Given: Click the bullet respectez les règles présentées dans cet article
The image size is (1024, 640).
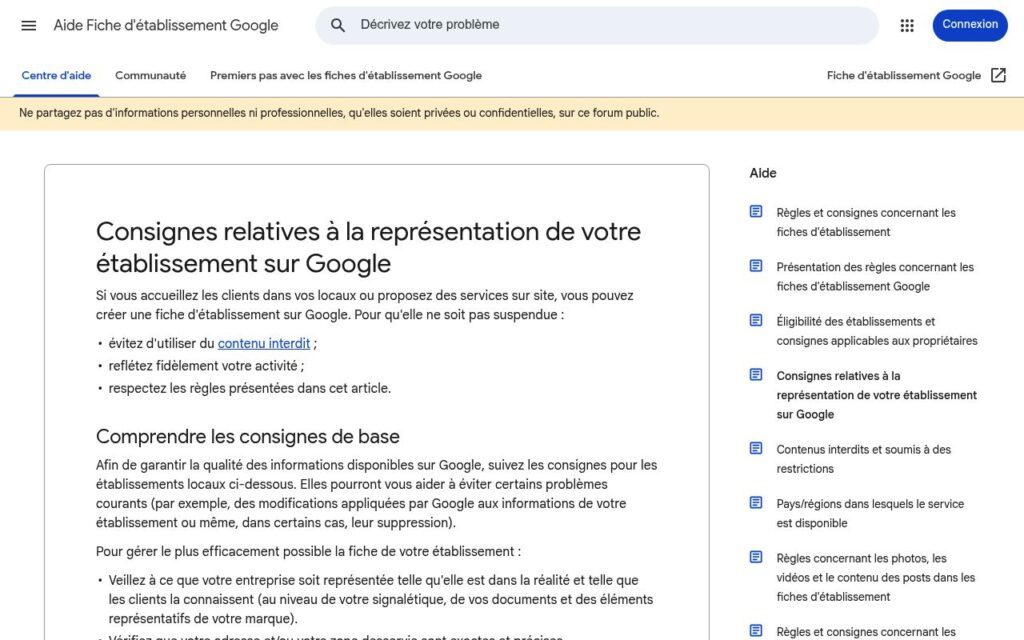Looking at the screenshot, I should (x=249, y=388).
